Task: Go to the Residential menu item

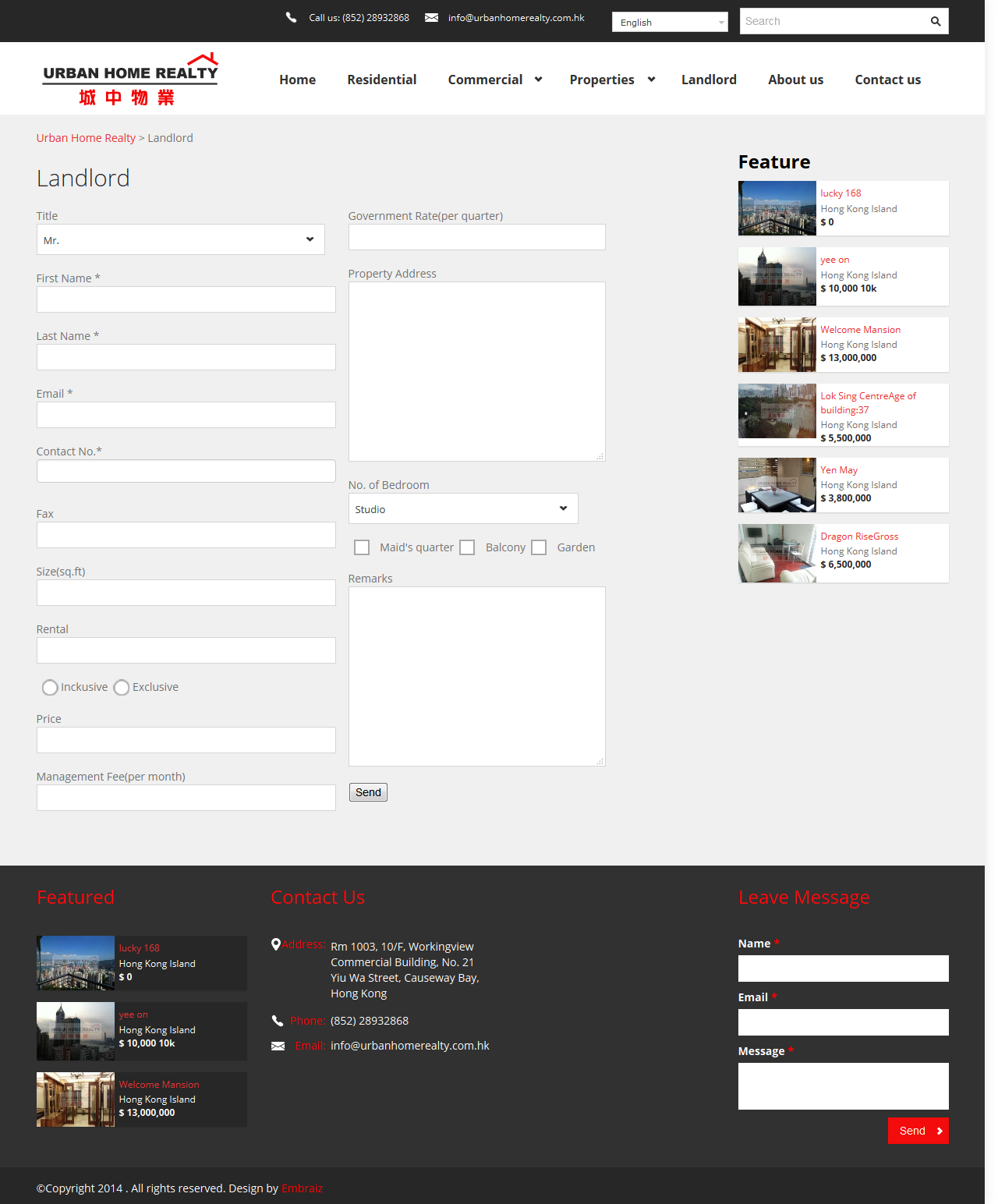Action: 381,80
